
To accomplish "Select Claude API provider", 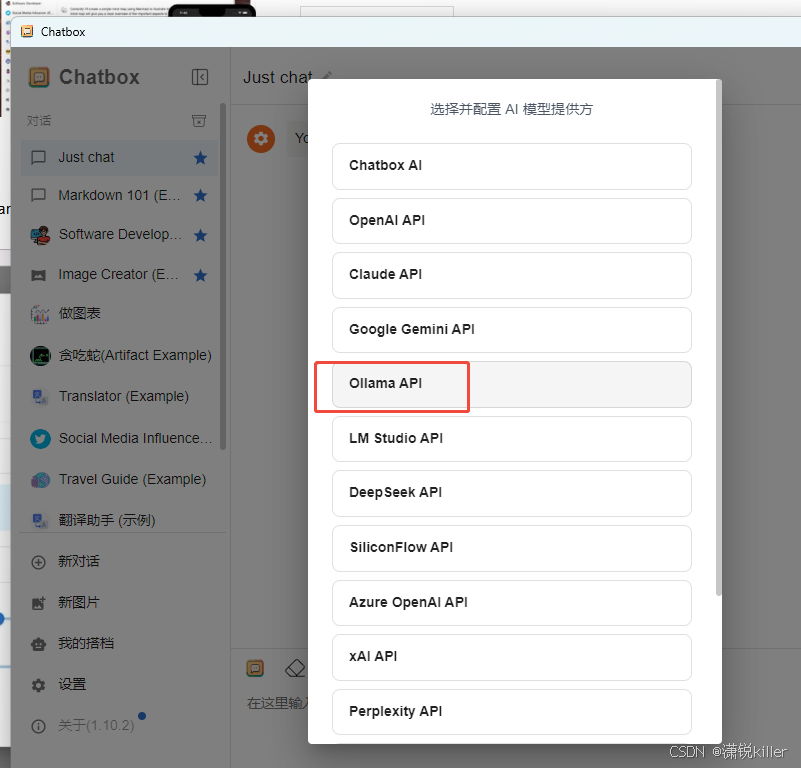I will click(x=511, y=275).
